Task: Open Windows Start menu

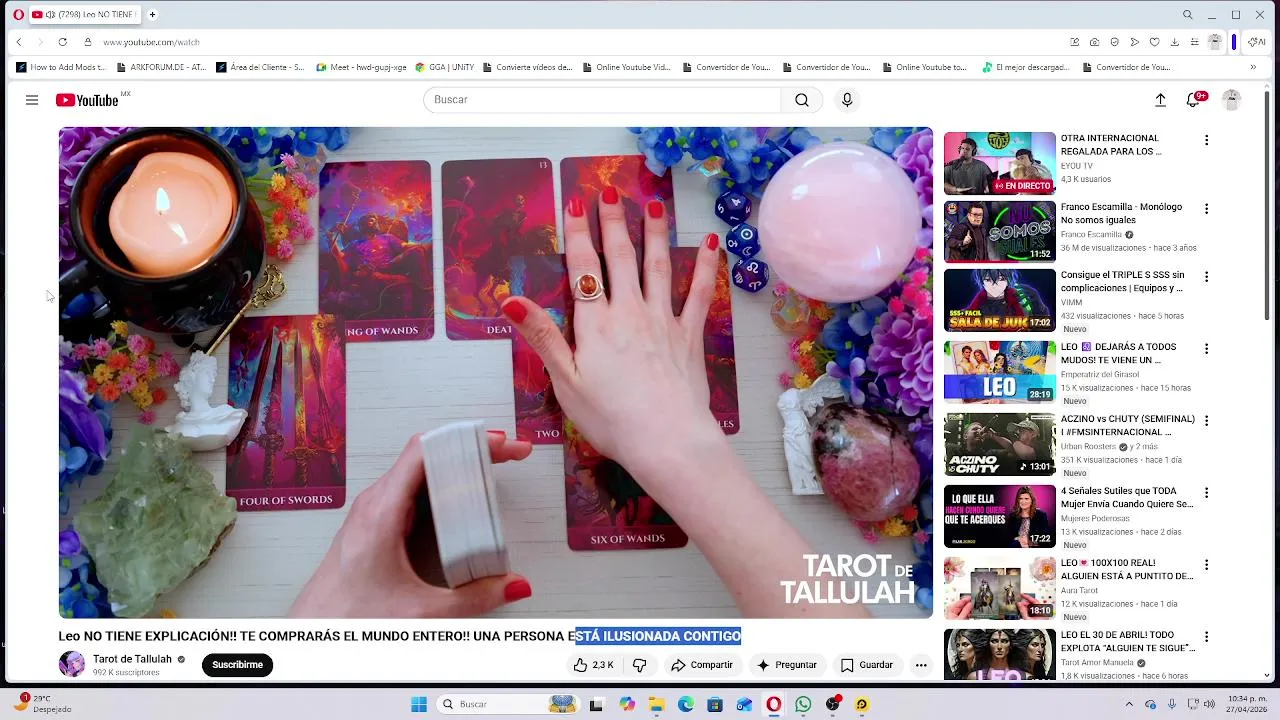Action: point(419,705)
